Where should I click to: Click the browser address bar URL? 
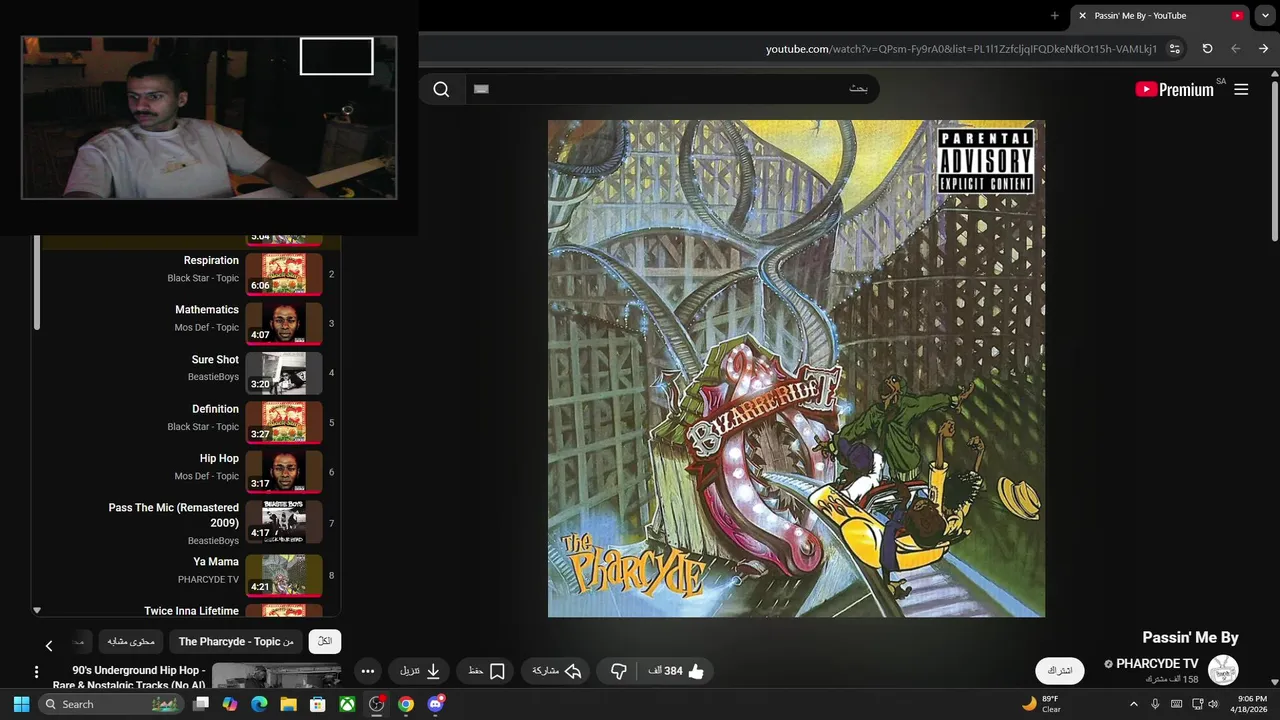[x=961, y=49]
